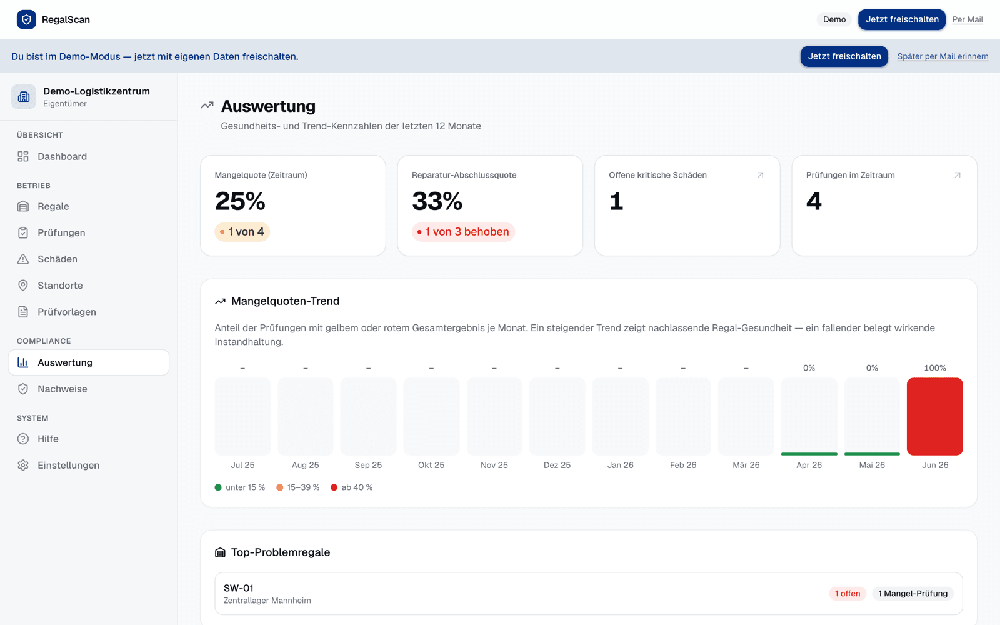Click the trend icon beside Mangelquoten-Trend
1000x625 pixels.
[x=221, y=301]
